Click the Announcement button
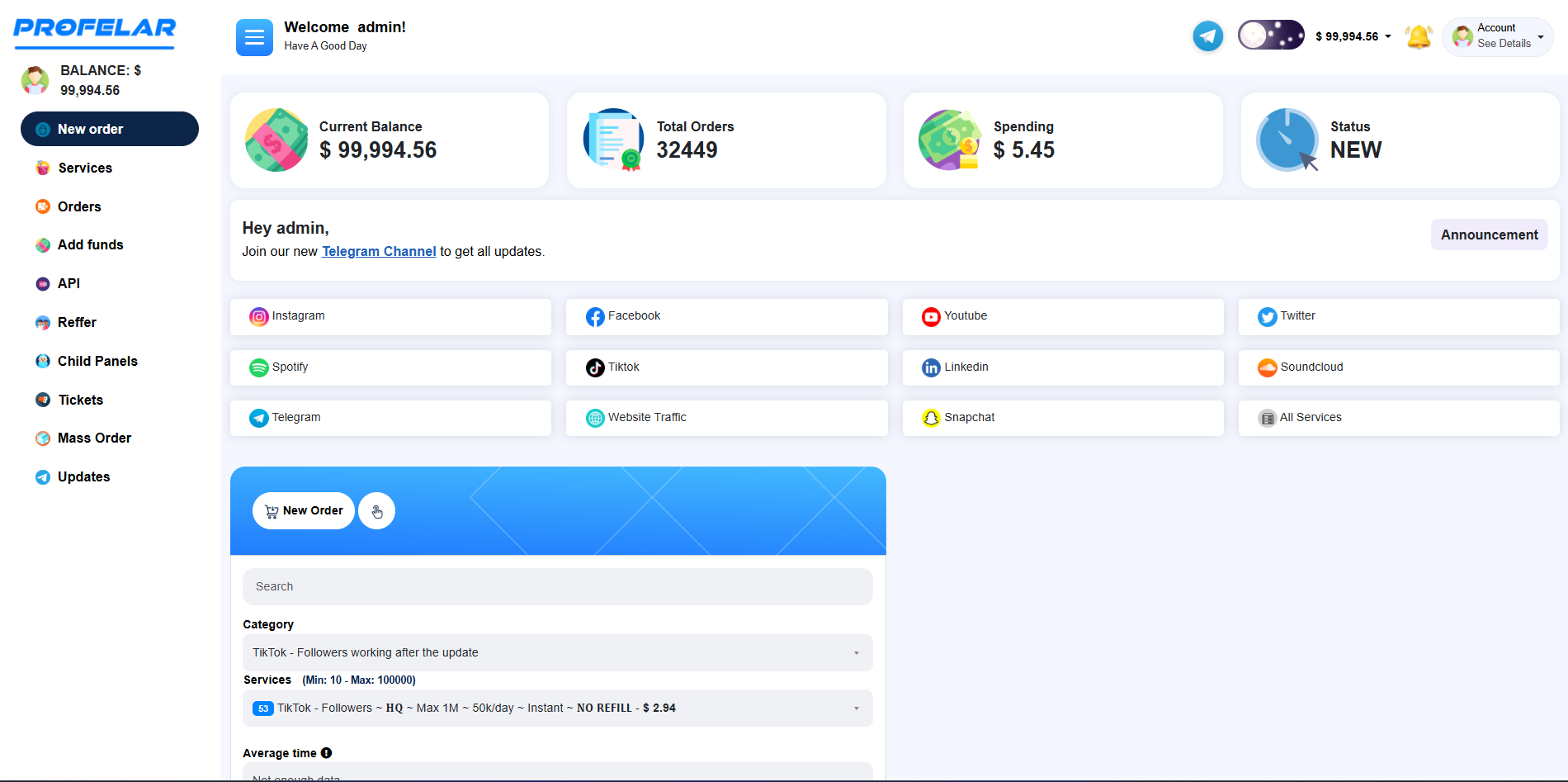 pos(1489,235)
